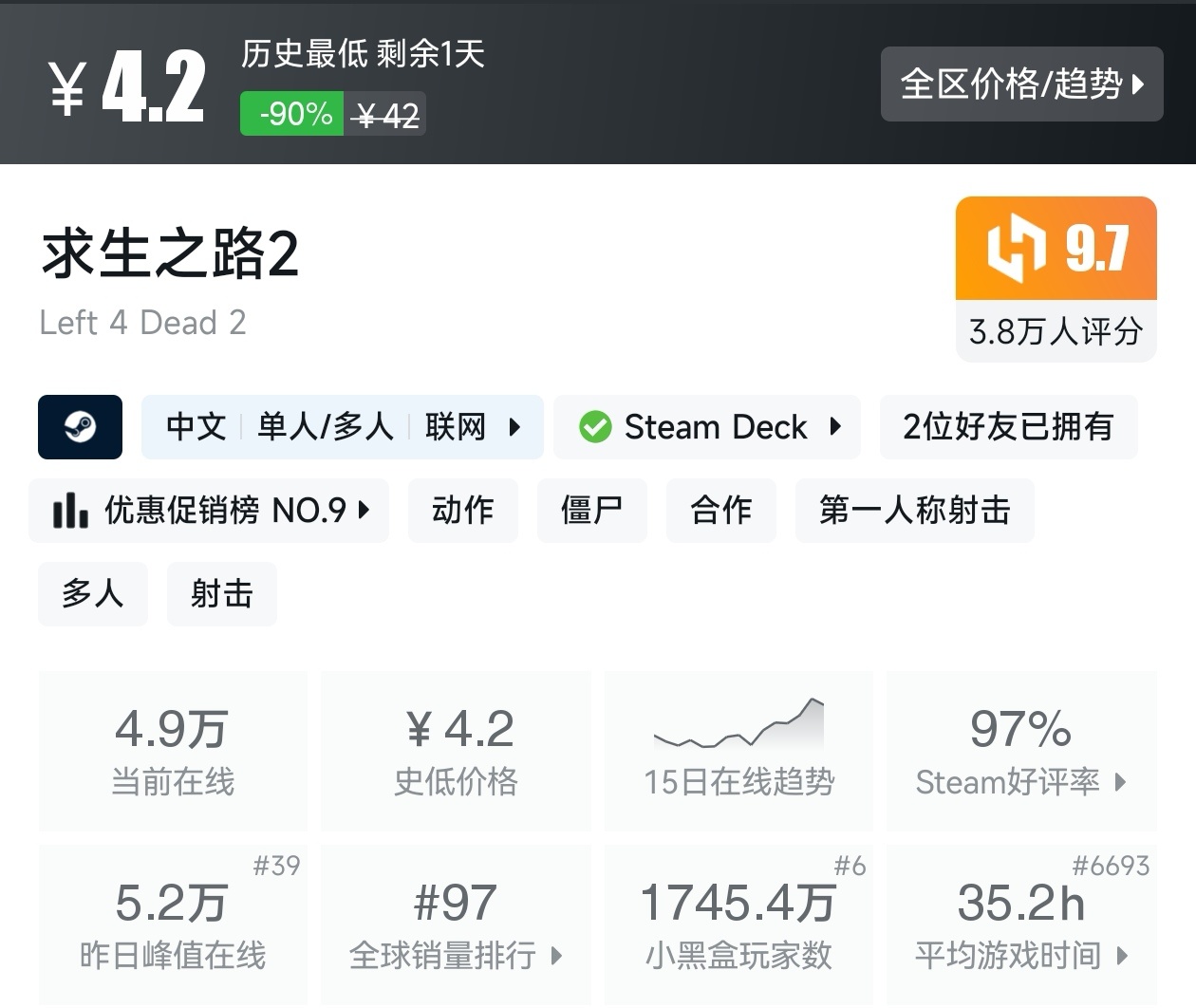Expand 全区价格/趋势 price trends
The image size is (1196, 1008).
pos(1021,84)
